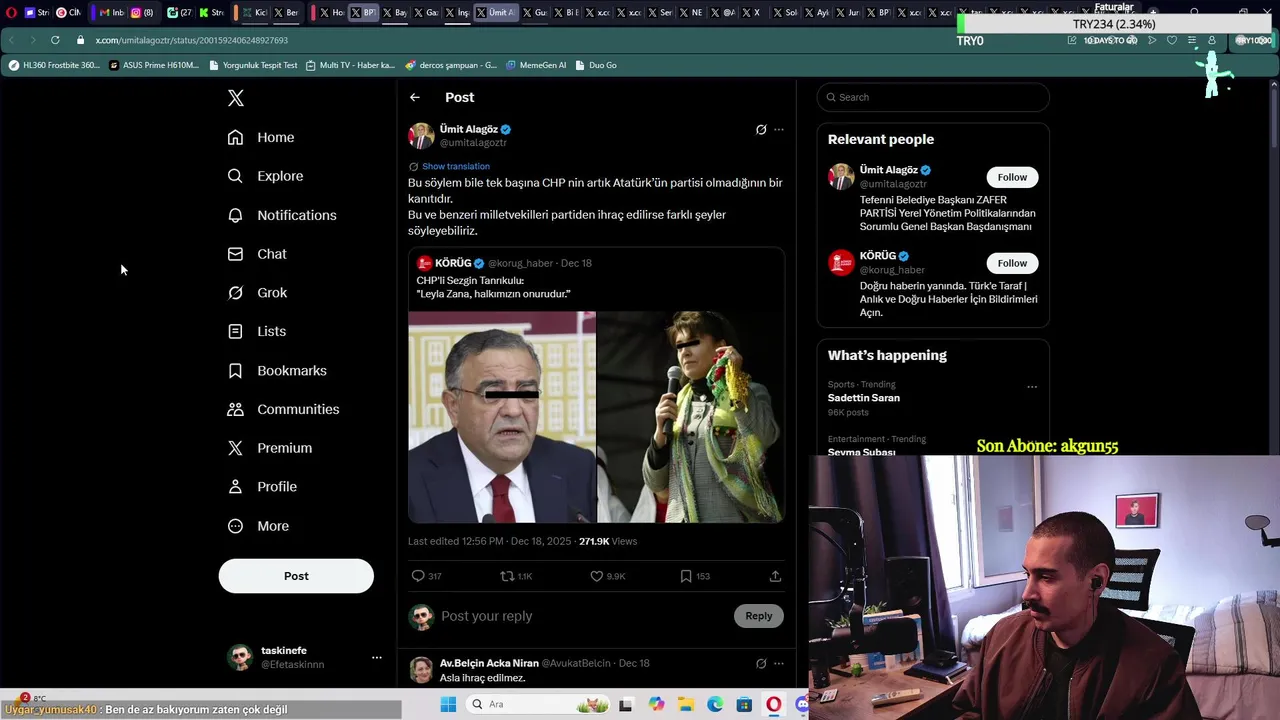The width and height of the screenshot is (1280, 720).
Task: Click the X logo in the sidebar
Action: coord(235,98)
